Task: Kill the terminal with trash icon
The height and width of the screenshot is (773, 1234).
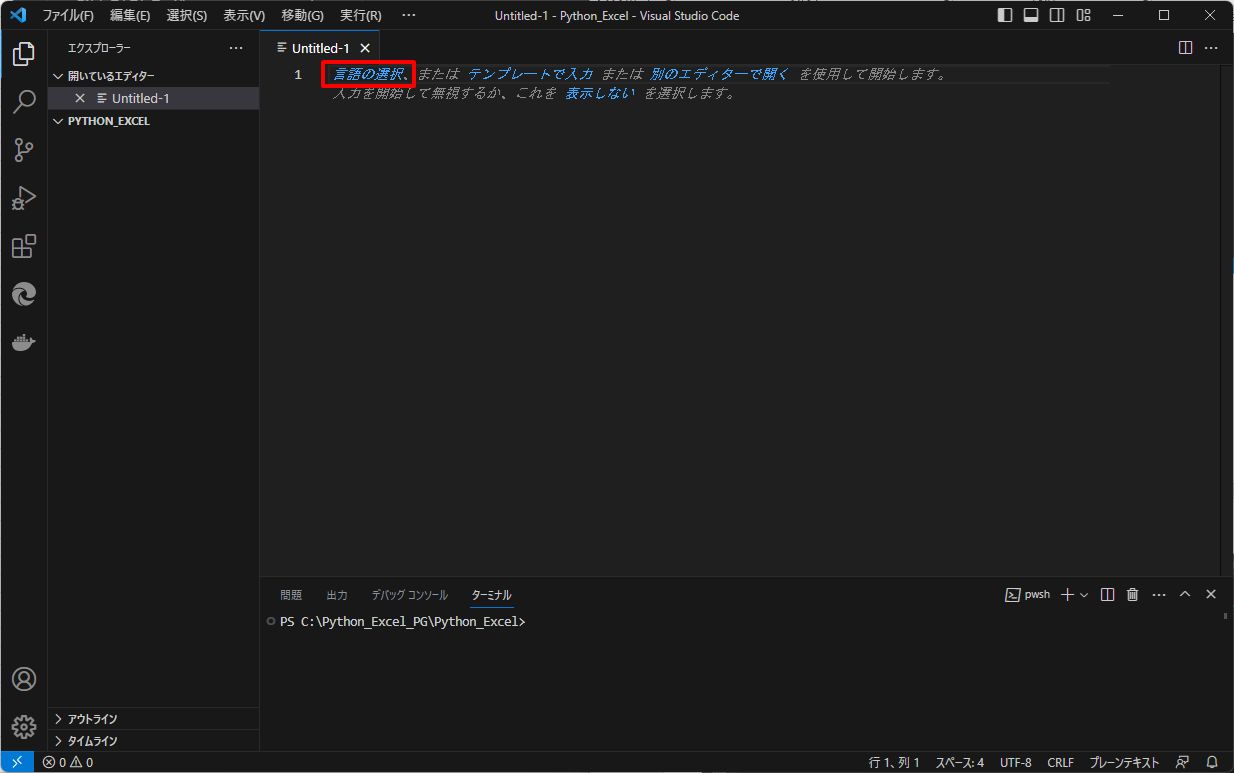Action: click(x=1132, y=594)
